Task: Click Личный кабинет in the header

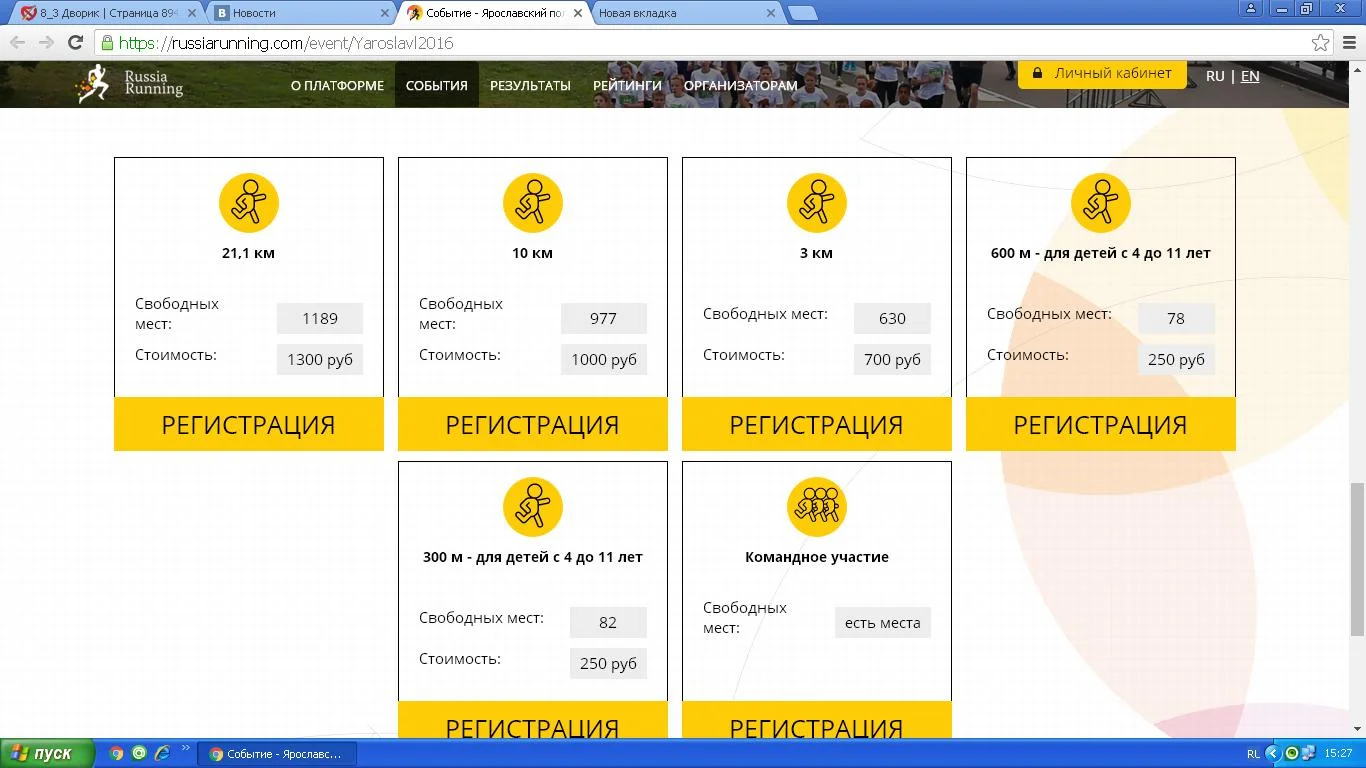Action: pos(1101,72)
